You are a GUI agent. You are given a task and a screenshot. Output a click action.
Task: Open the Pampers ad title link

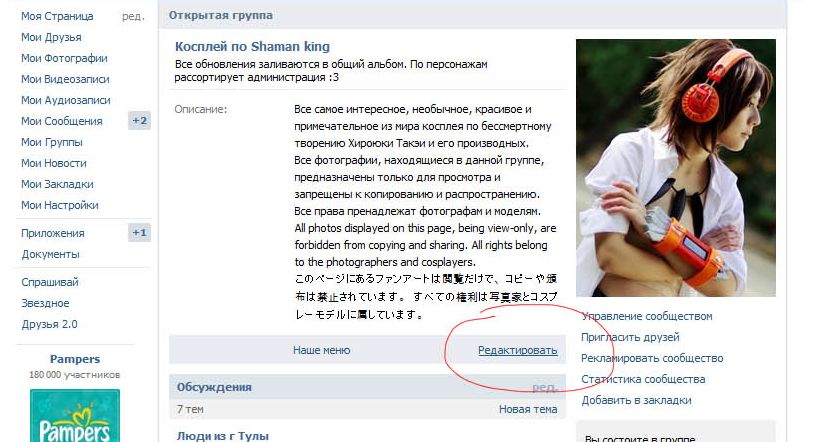pyautogui.click(x=75, y=359)
